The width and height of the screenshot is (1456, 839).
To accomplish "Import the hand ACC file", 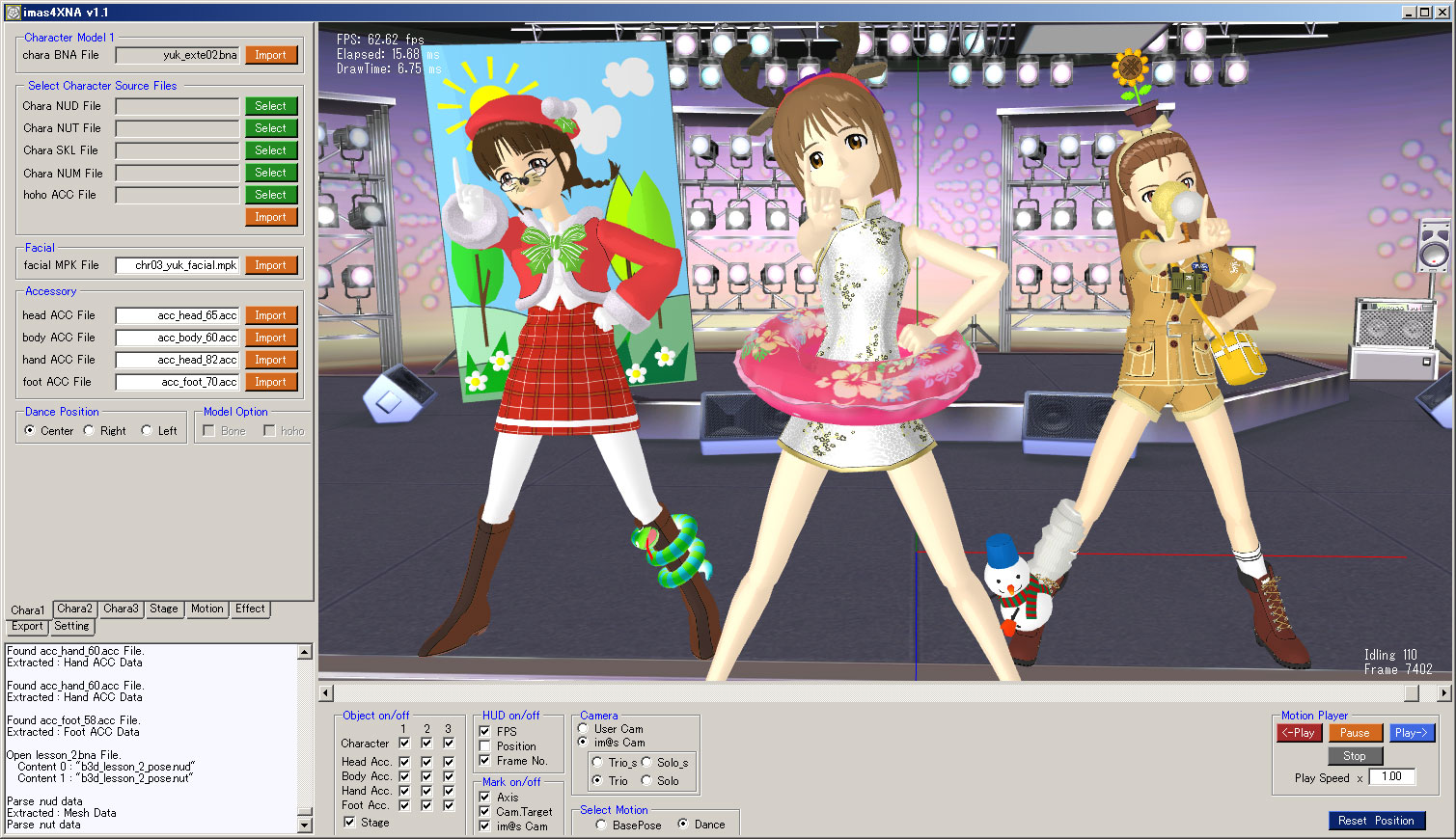I will (x=271, y=360).
